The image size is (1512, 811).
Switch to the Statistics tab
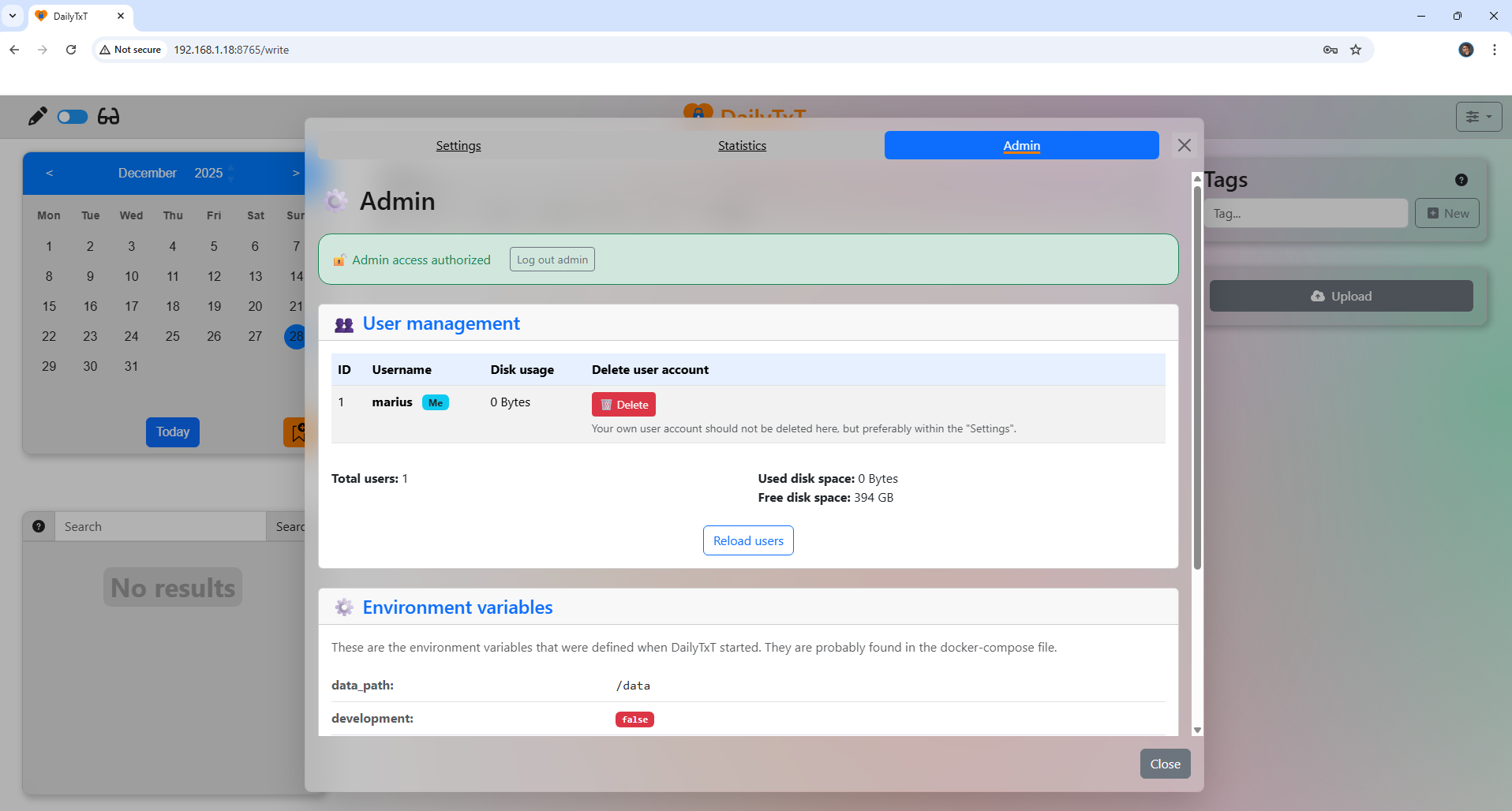742,146
